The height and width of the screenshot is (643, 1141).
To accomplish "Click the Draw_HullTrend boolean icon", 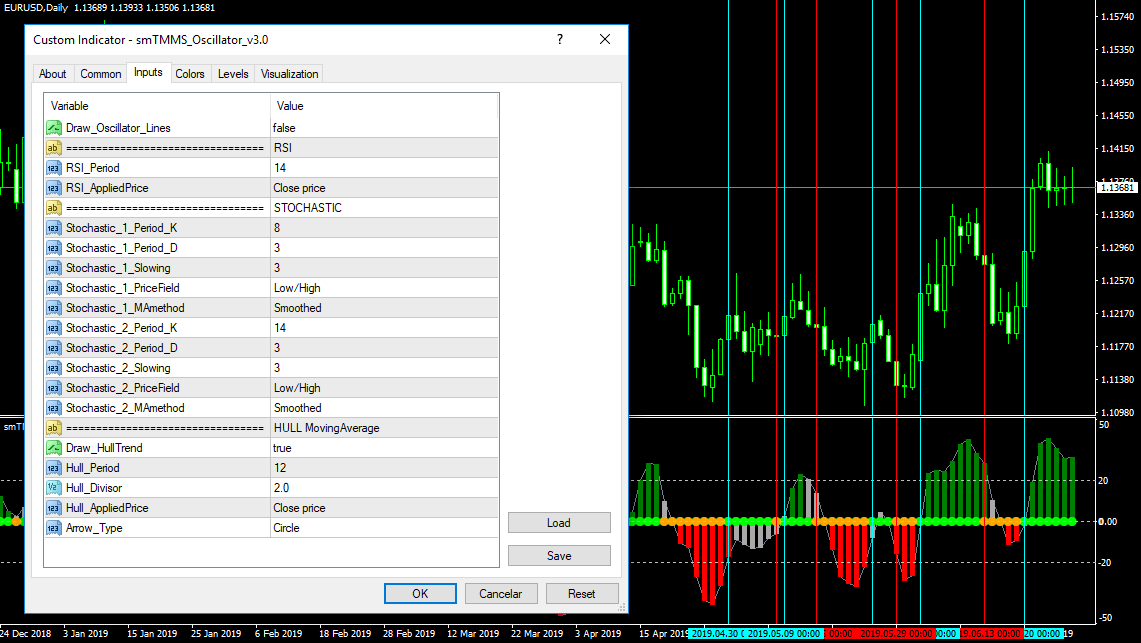I will click(x=54, y=448).
